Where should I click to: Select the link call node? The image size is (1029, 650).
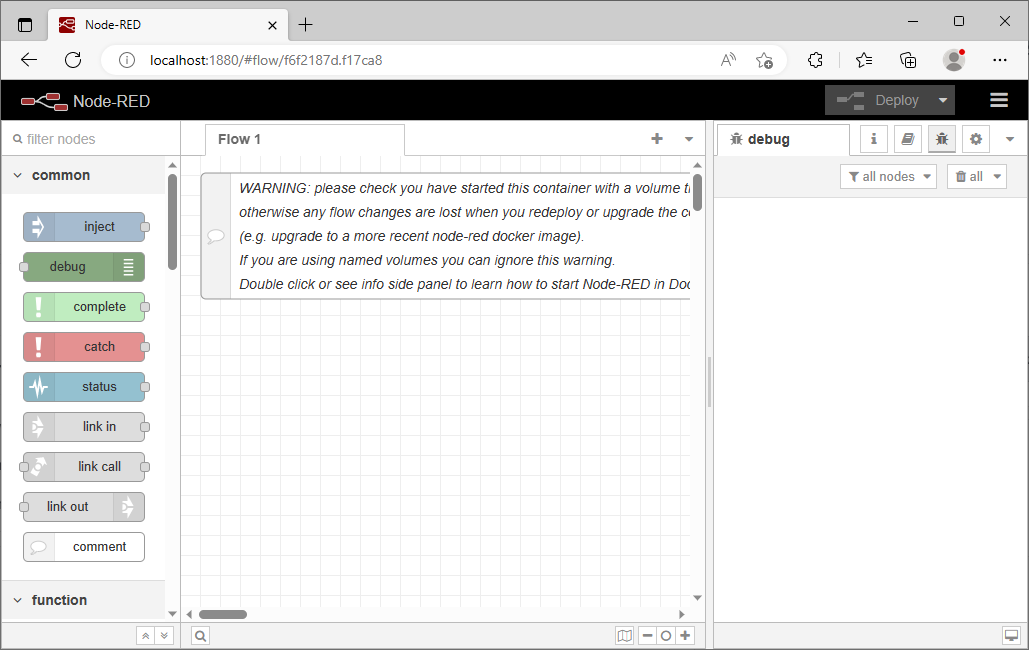point(84,467)
